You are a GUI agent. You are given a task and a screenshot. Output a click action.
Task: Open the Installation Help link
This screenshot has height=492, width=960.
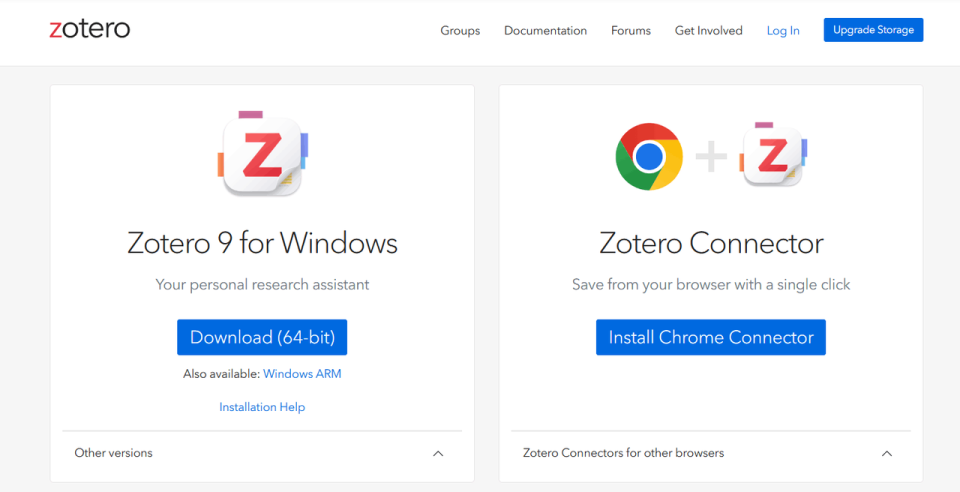[262, 407]
